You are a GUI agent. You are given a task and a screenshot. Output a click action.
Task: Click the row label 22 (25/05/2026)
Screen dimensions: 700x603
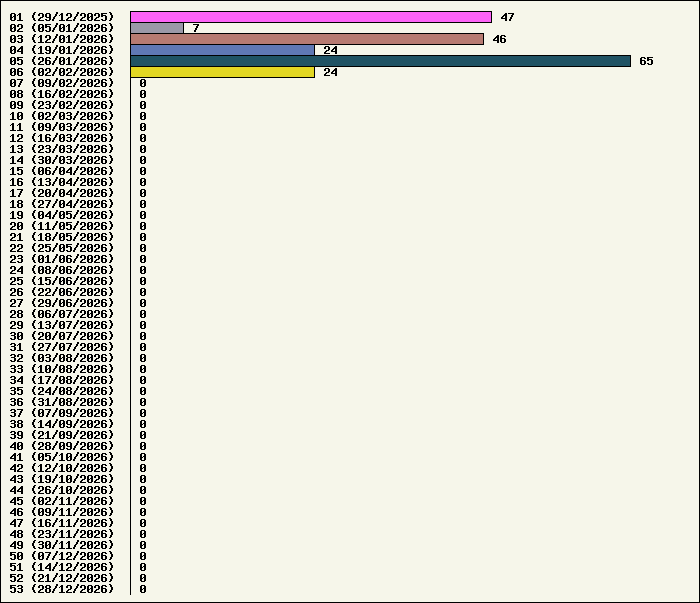62,248
